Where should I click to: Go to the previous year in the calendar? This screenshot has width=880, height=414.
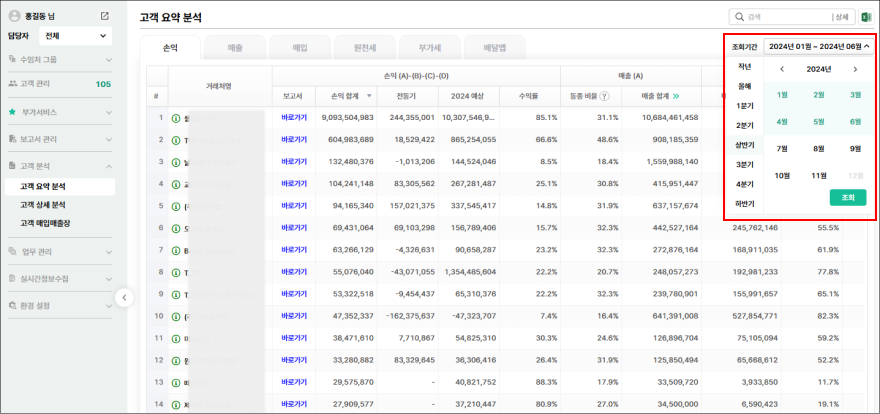pos(782,69)
